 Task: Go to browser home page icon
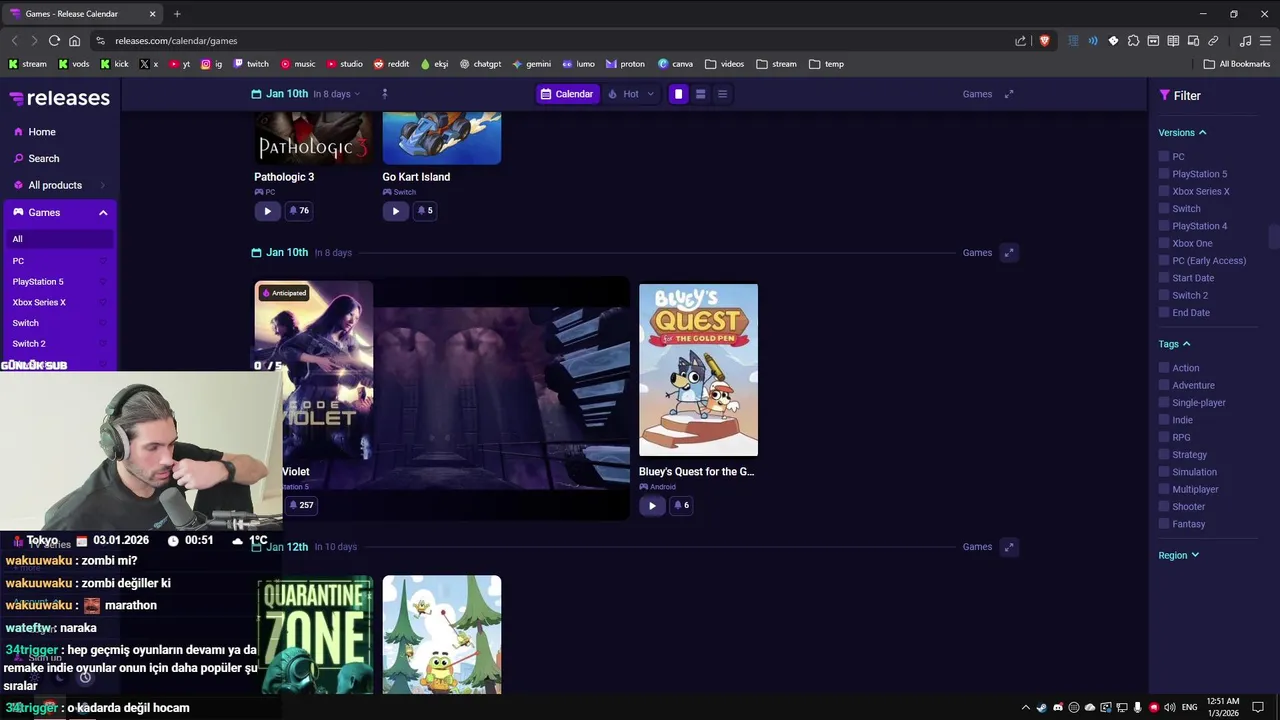click(74, 41)
